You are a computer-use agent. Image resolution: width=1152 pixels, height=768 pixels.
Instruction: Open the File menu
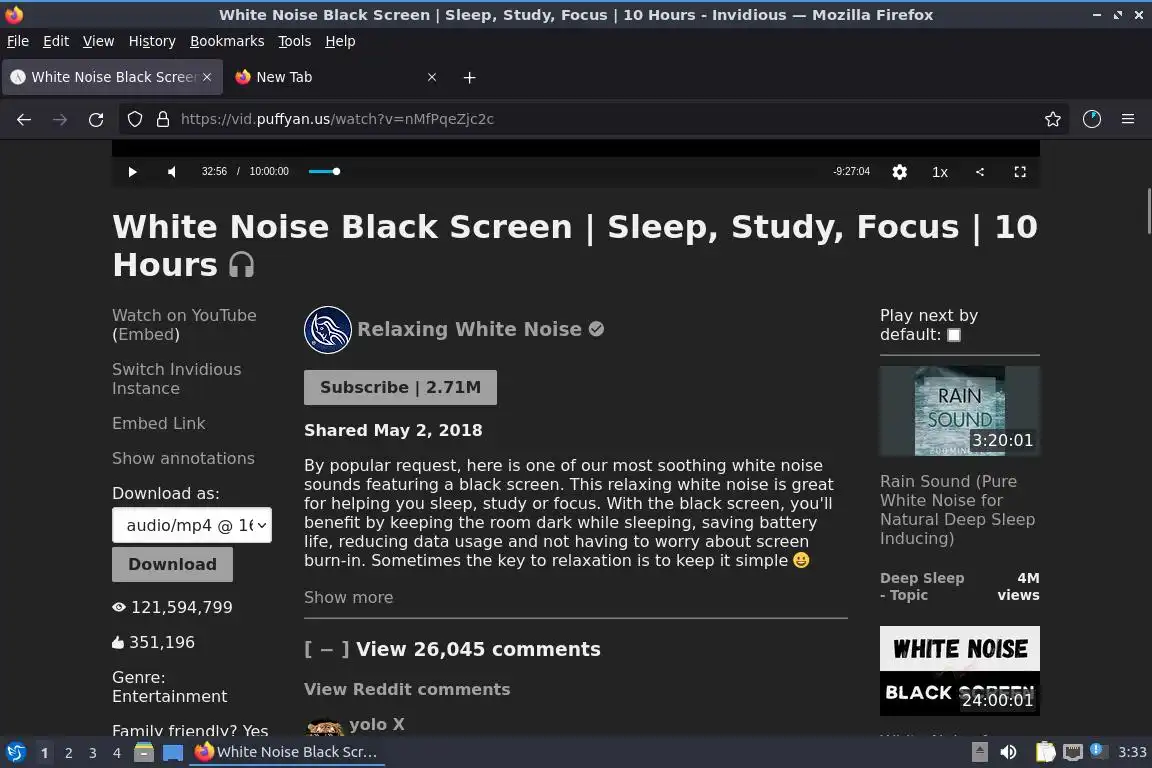(18, 41)
